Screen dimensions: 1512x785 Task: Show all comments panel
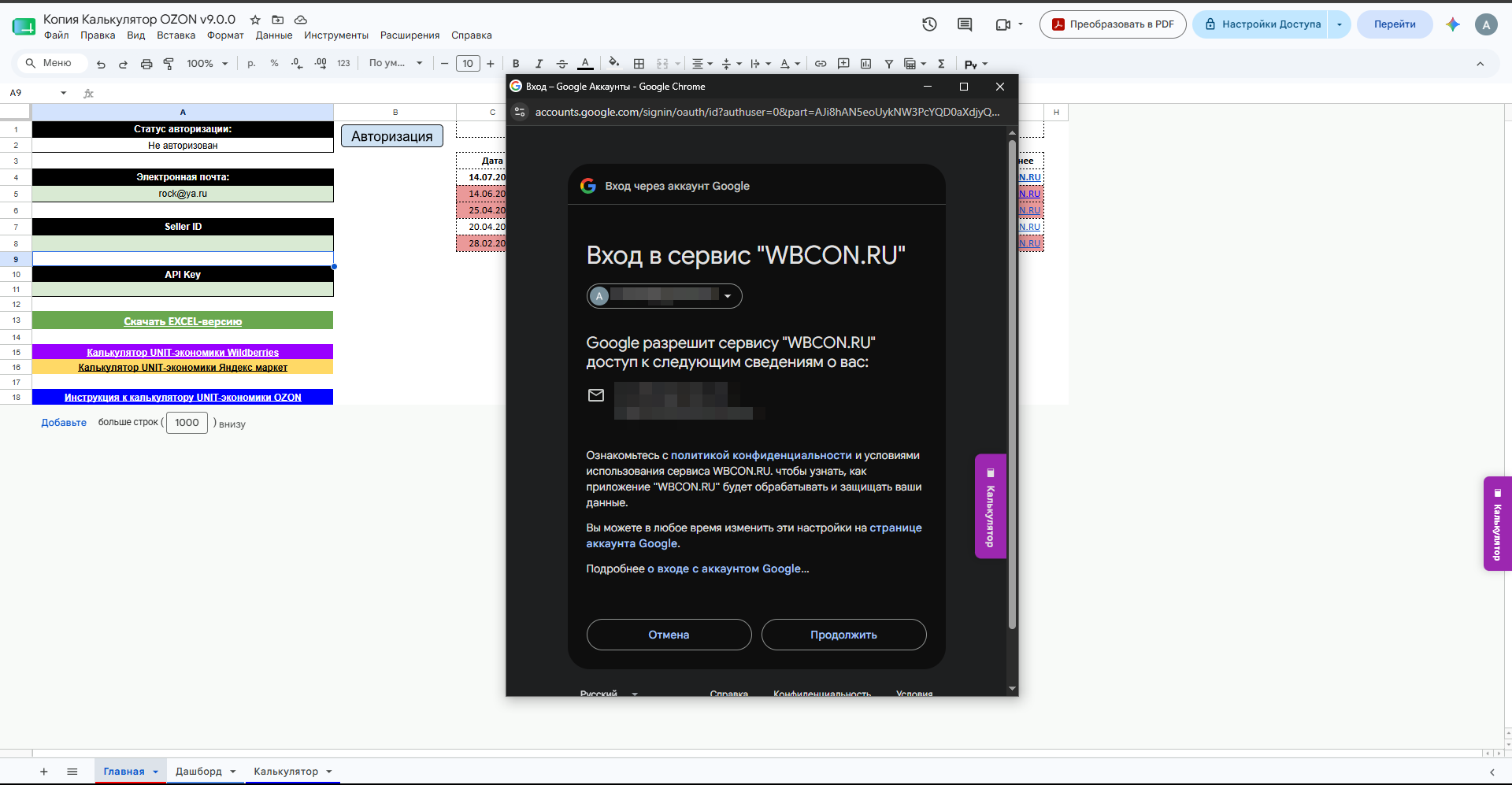(965, 24)
